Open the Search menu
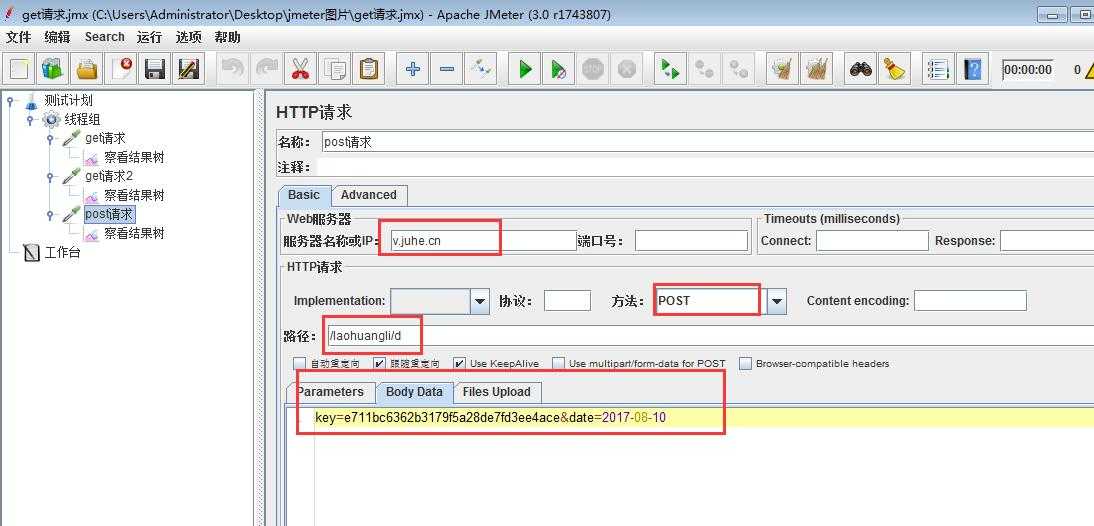Viewport: 1094px width, 526px height. pyautogui.click(x=105, y=37)
